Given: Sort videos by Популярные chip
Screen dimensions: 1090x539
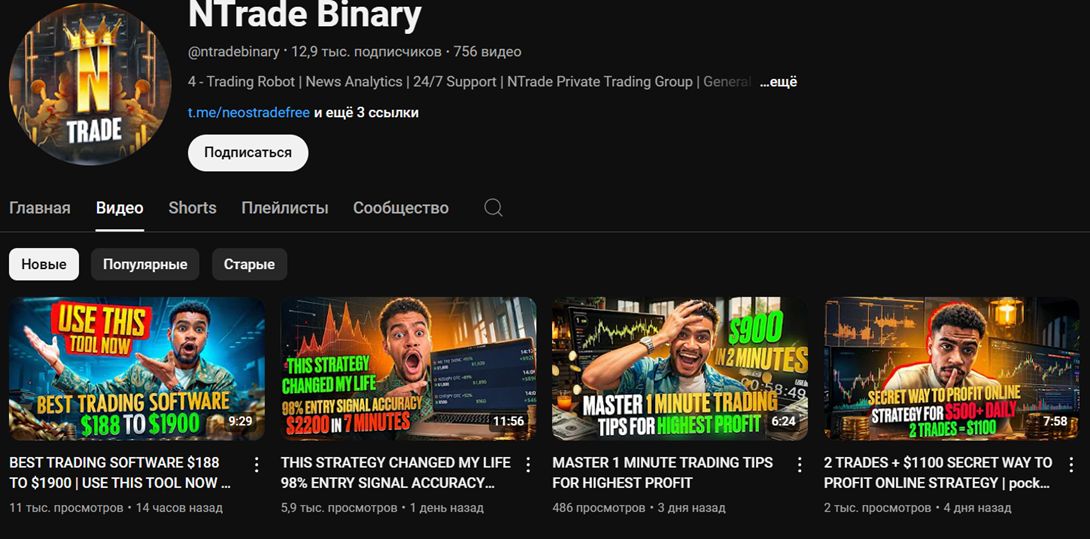Looking at the screenshot, I should [x=145, y=264].
